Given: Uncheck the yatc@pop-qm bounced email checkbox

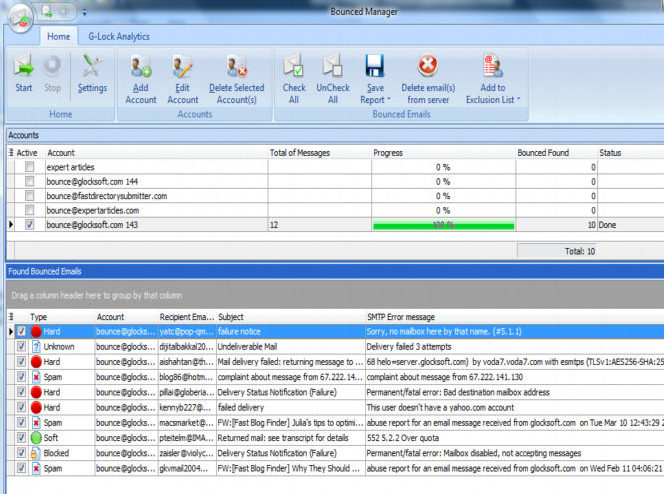Looking at the screenshot, I should (x=21, y=331).
